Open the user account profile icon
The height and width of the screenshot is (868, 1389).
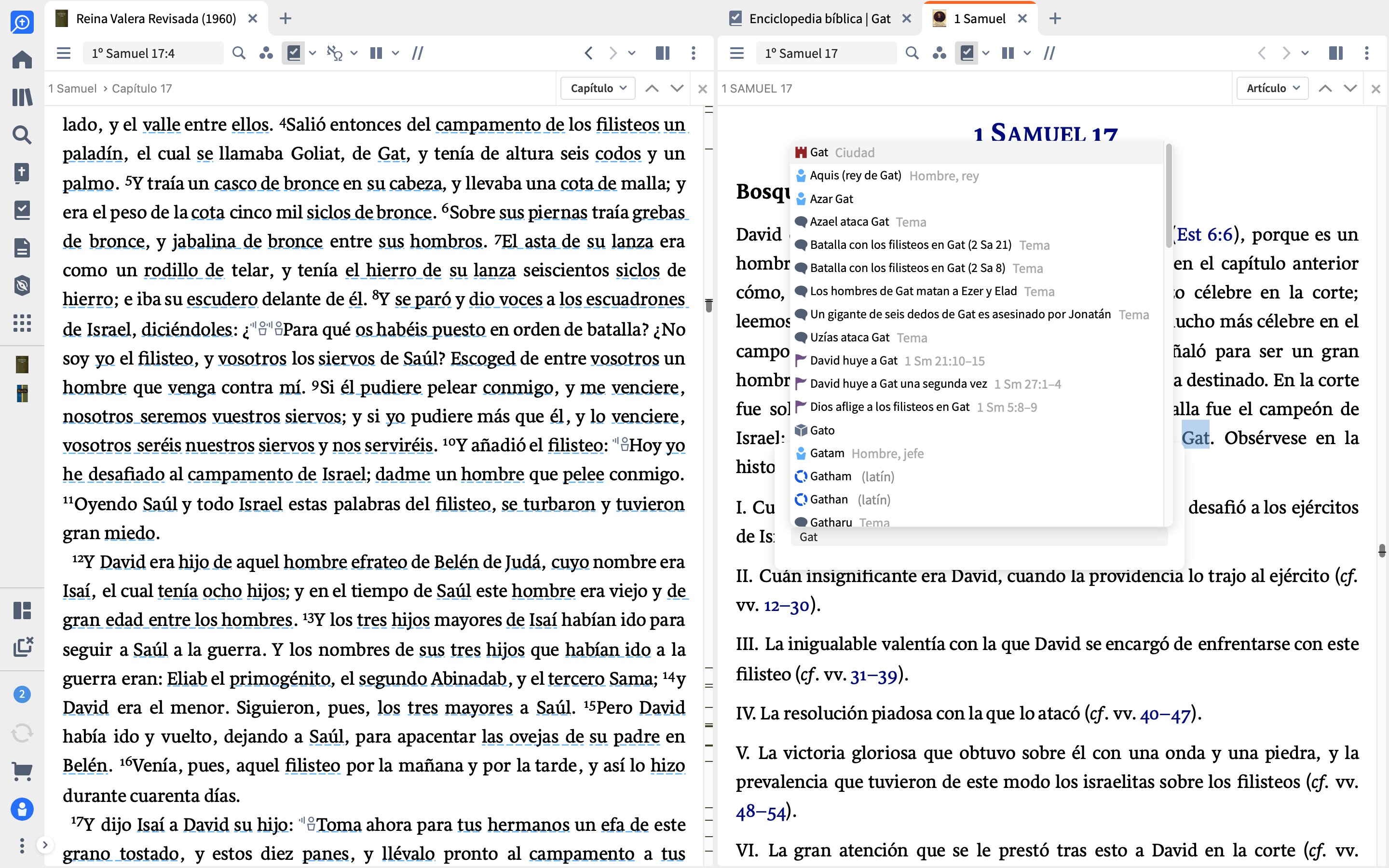coord(22,810)
